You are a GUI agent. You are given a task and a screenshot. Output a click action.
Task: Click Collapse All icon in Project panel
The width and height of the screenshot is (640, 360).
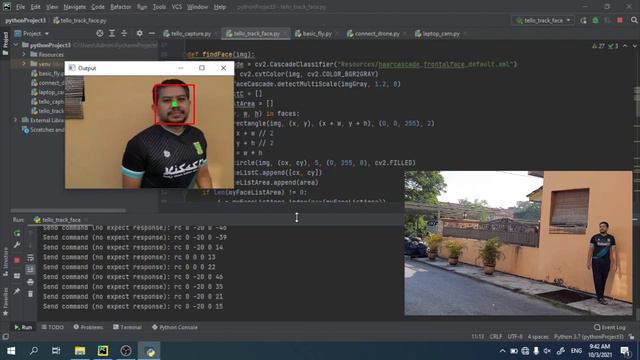point(124,33)
